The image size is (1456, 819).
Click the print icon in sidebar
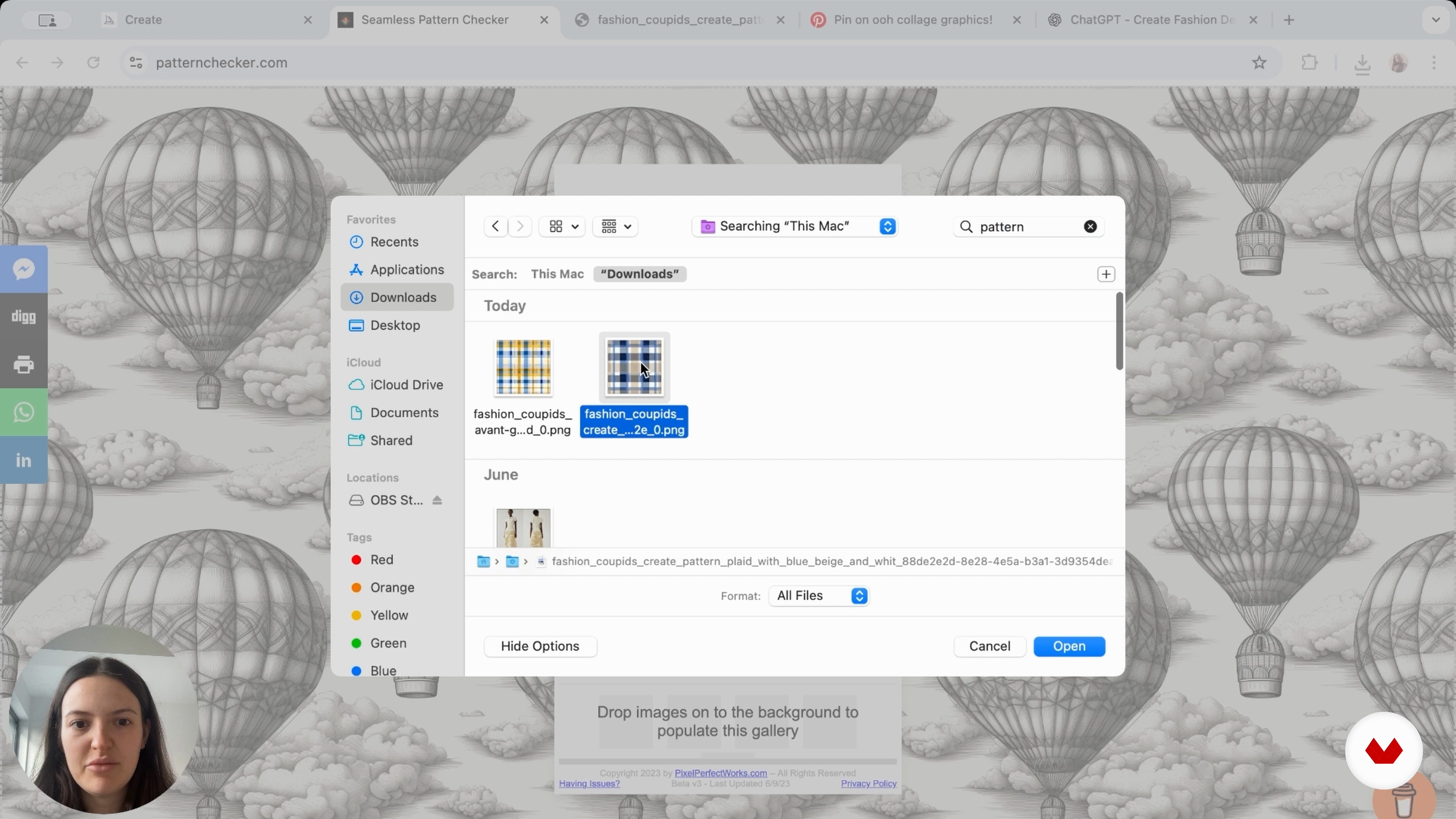tap(24, 364)
